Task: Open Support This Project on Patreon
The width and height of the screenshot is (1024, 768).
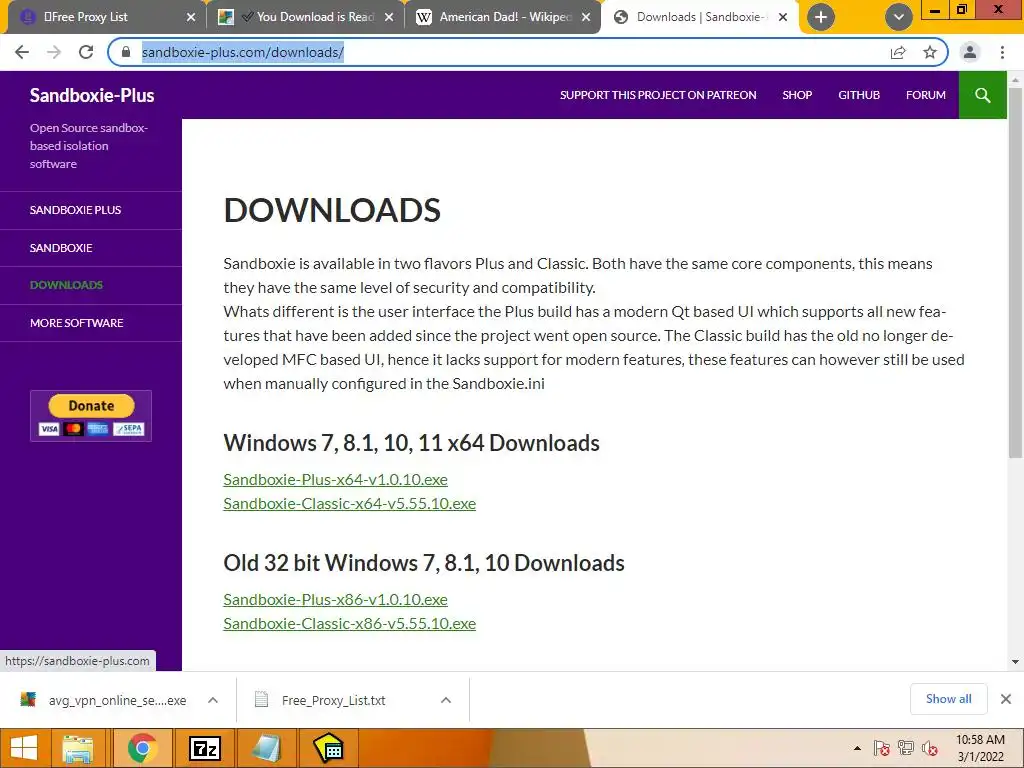Action: tap(658, 95)
